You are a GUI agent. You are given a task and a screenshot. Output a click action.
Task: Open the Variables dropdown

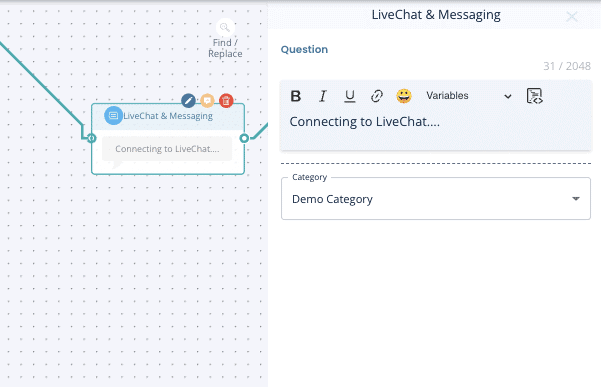pyautogui.click(x=468, y=96)
